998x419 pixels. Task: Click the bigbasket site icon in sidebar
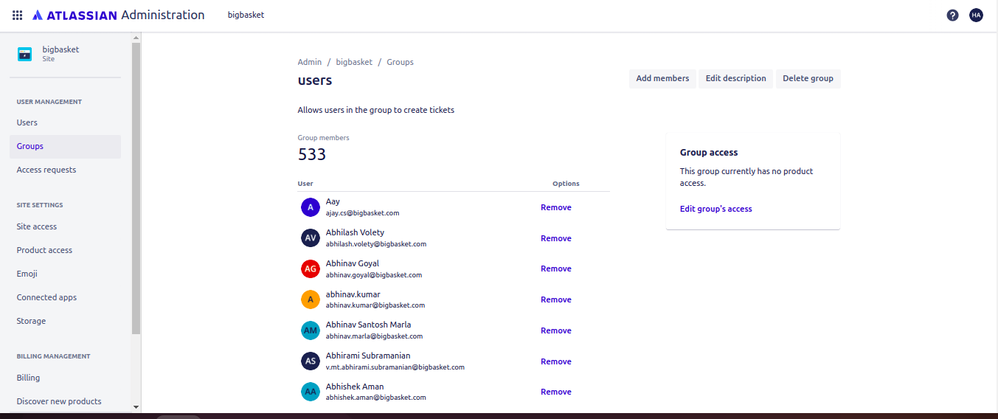(x=24, y=54)
